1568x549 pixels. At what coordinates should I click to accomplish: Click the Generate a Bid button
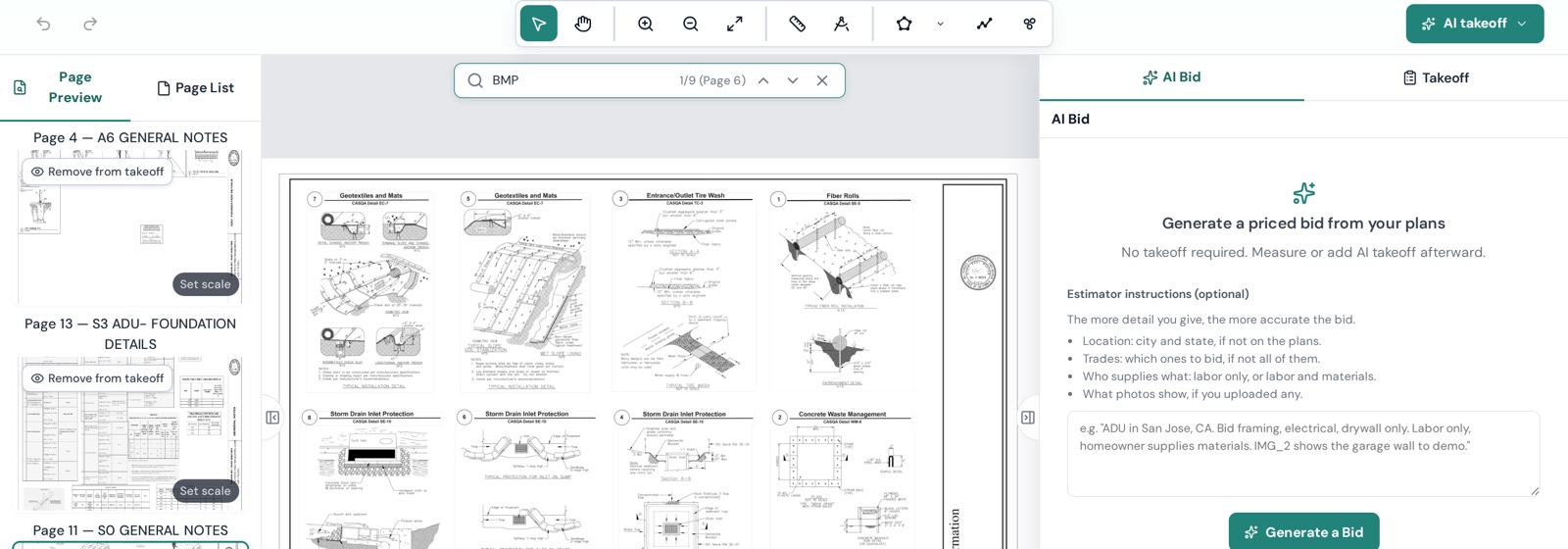tap(1303, 532)
